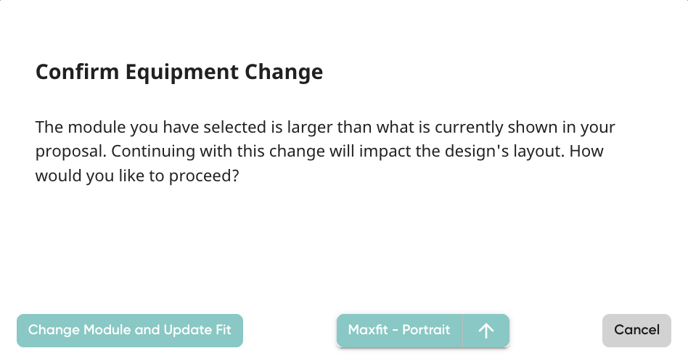Click the up arrow next to Maxfit - Portrait
Screen dimensions: 688x364
[x=486, y=330]
